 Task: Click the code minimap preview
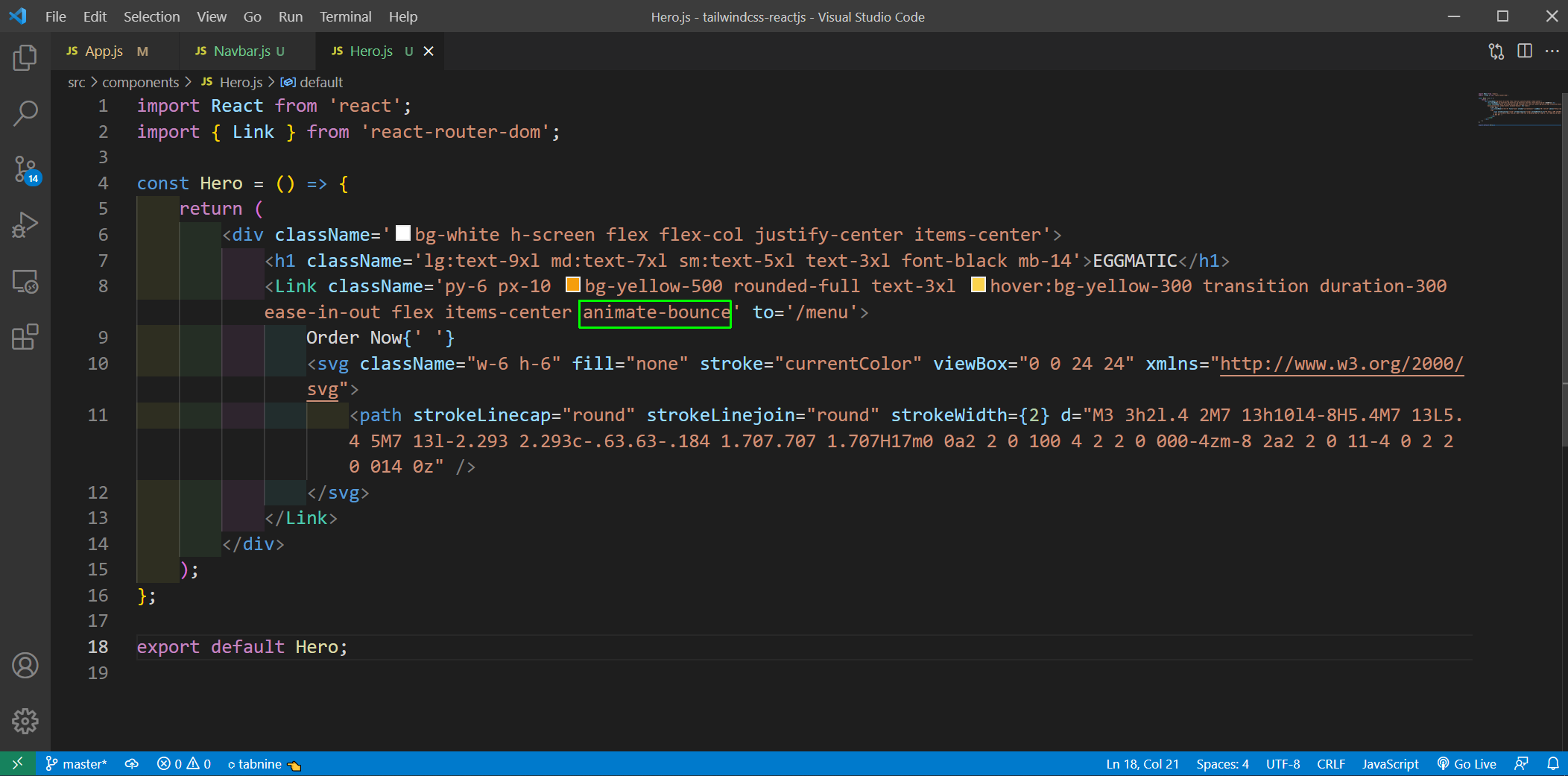1519,110
